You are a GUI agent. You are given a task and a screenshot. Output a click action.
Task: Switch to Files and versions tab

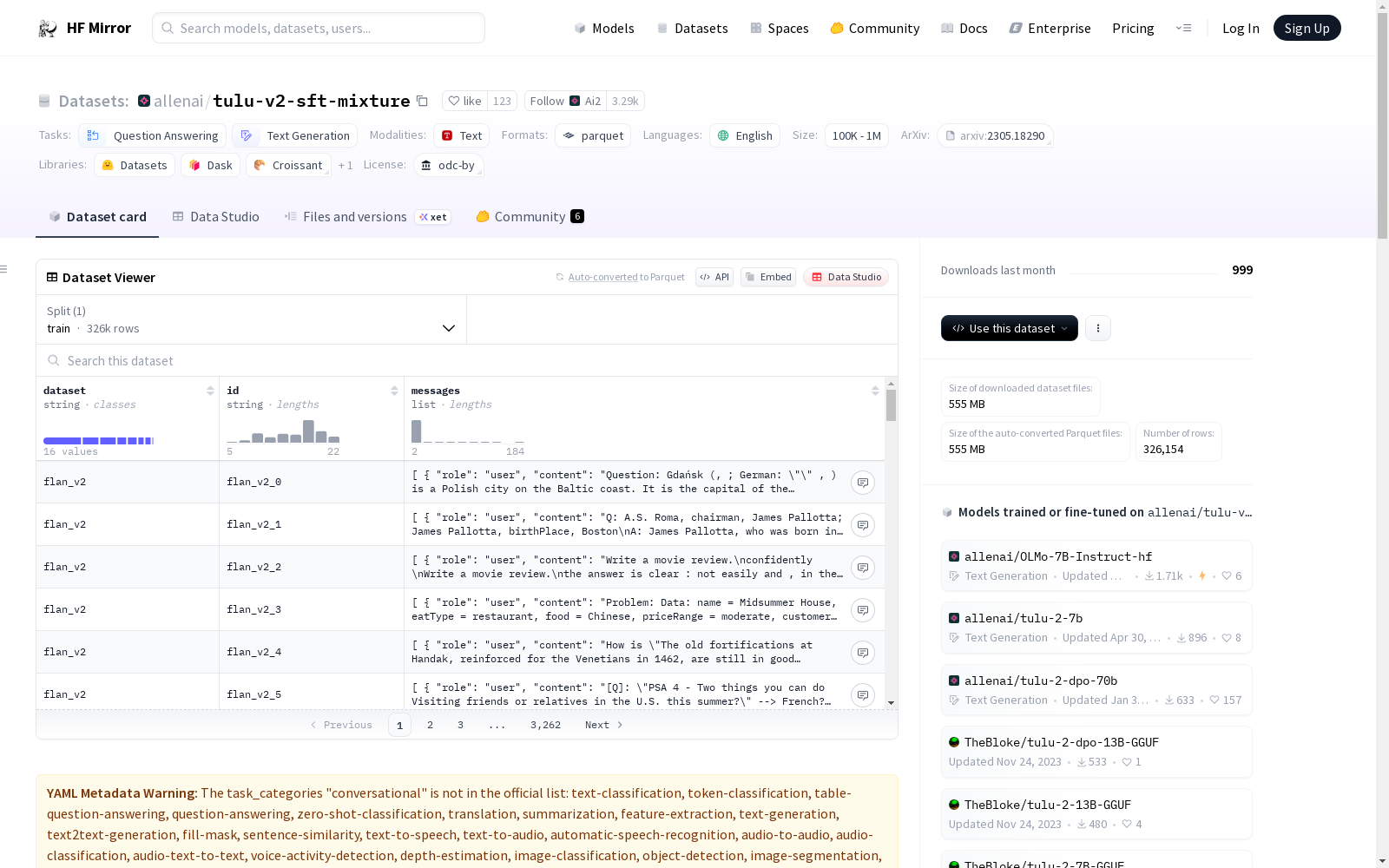(x=367, y=217)
